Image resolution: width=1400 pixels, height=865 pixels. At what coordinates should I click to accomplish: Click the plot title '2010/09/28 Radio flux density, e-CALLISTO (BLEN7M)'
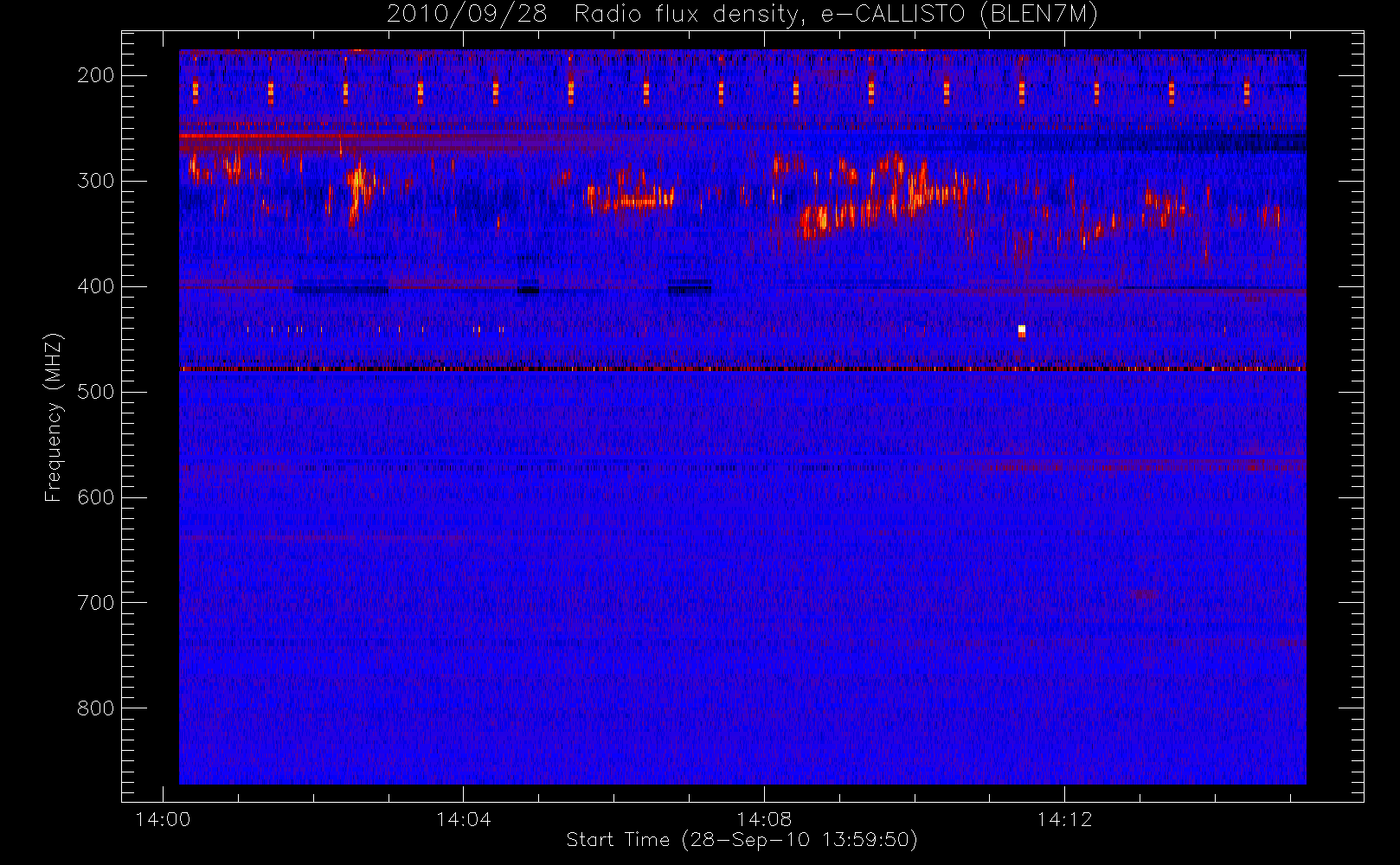[742, 15]
